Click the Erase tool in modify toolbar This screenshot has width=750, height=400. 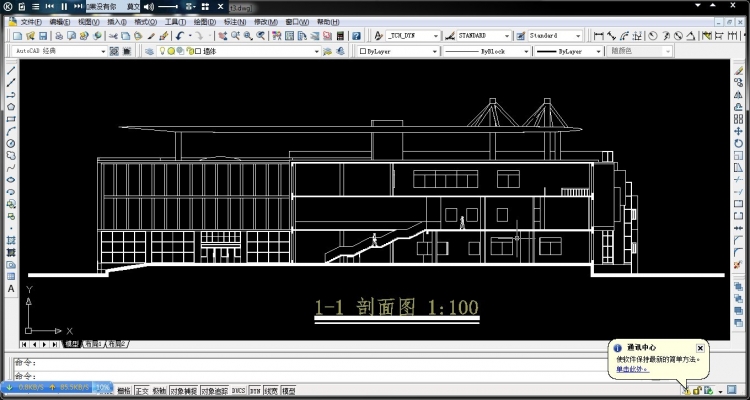coord(739,71)
